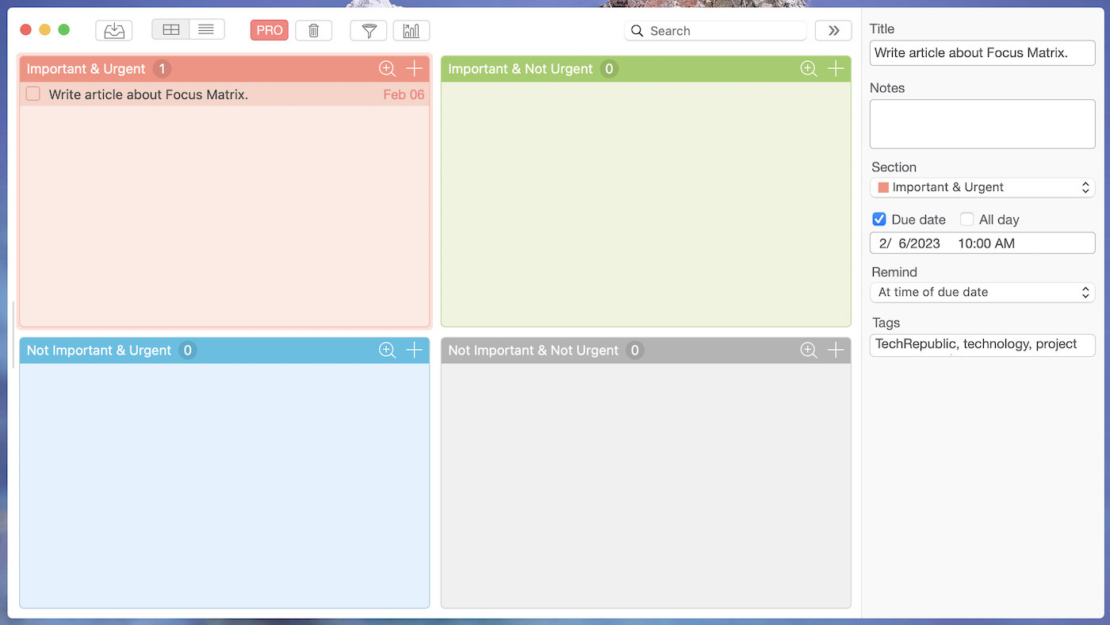Enable the All day checkbox
The image size is (1110, 625).
click(x=967, y=219)
